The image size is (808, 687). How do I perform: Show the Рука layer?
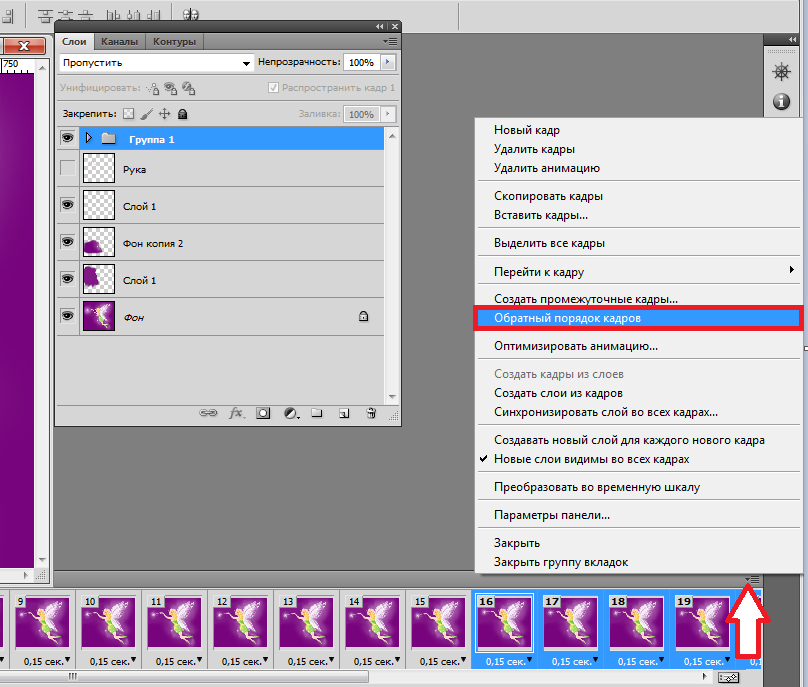coord(68,168)
